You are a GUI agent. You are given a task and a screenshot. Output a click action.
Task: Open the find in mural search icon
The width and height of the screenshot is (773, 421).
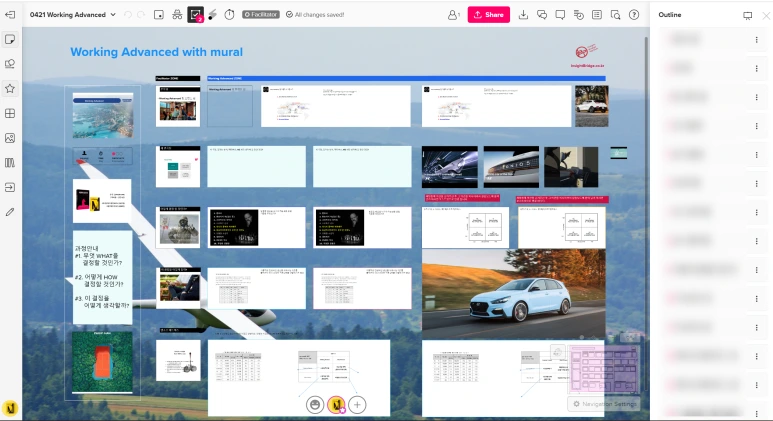point(615,15)
